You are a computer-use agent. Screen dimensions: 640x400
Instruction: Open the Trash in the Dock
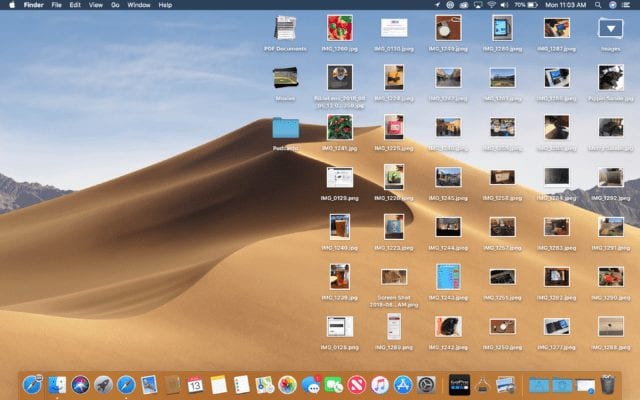tap(607, 384)
